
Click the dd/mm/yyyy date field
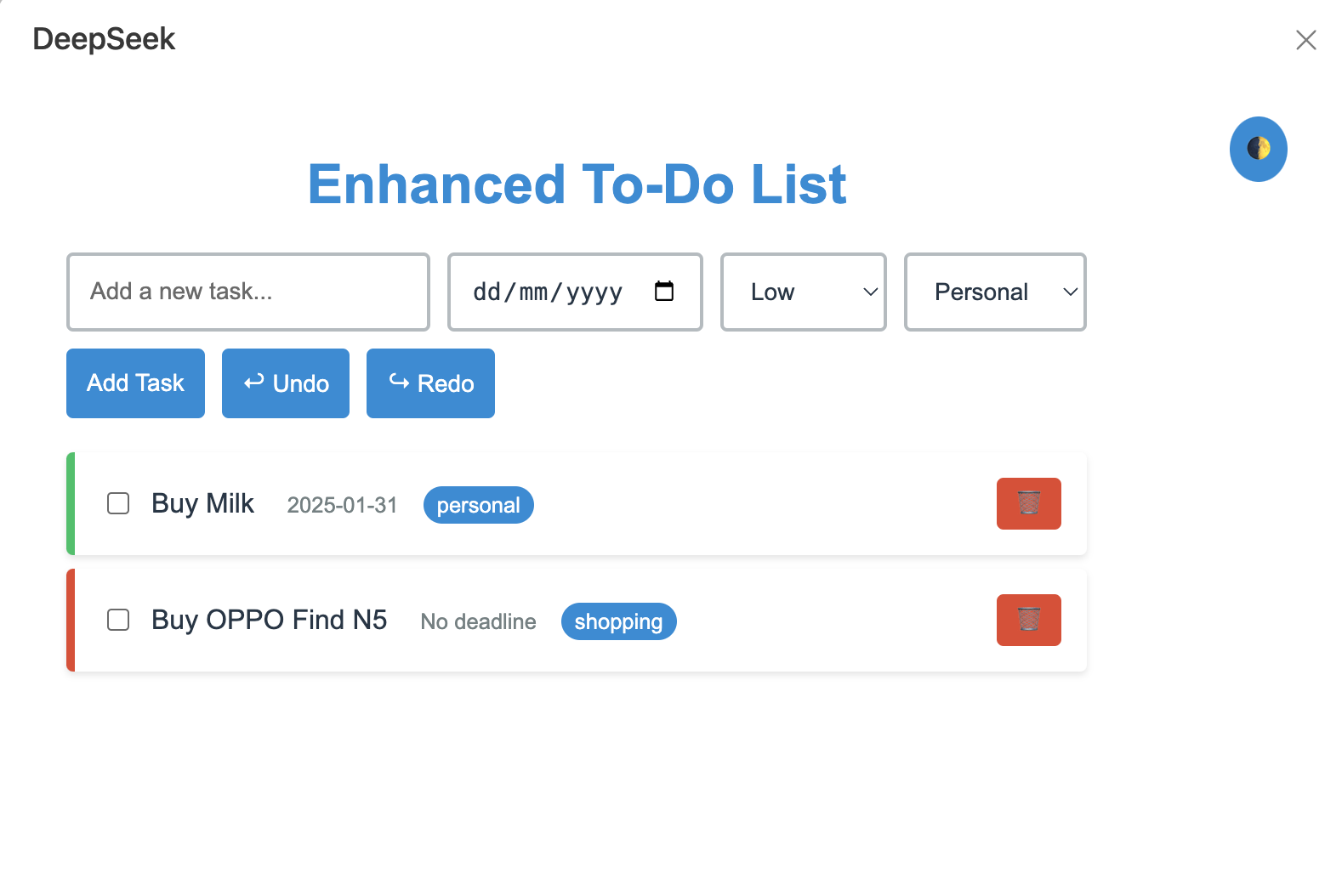pos(575,292)
